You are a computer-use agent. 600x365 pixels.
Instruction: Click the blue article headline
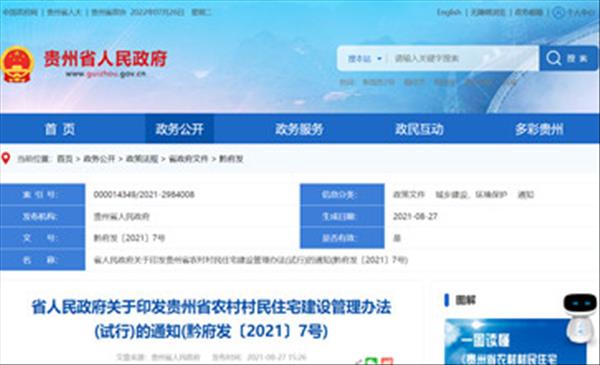click(211, 319)
